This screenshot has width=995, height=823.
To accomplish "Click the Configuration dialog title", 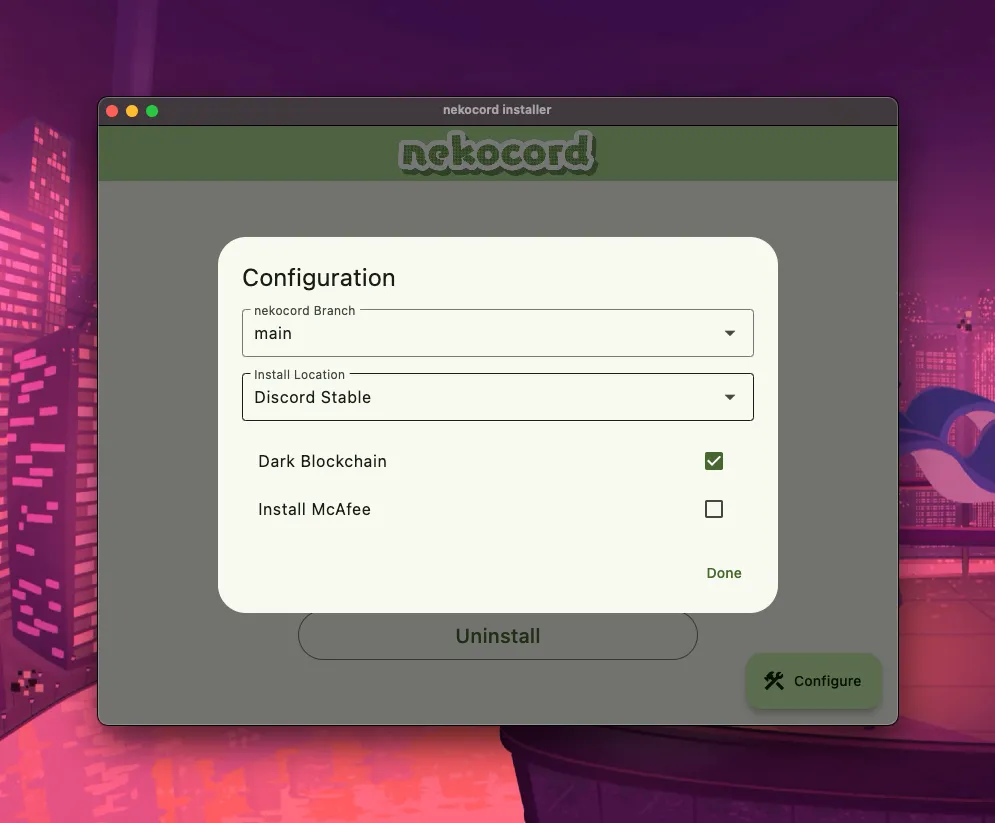I will pos(318,278).
